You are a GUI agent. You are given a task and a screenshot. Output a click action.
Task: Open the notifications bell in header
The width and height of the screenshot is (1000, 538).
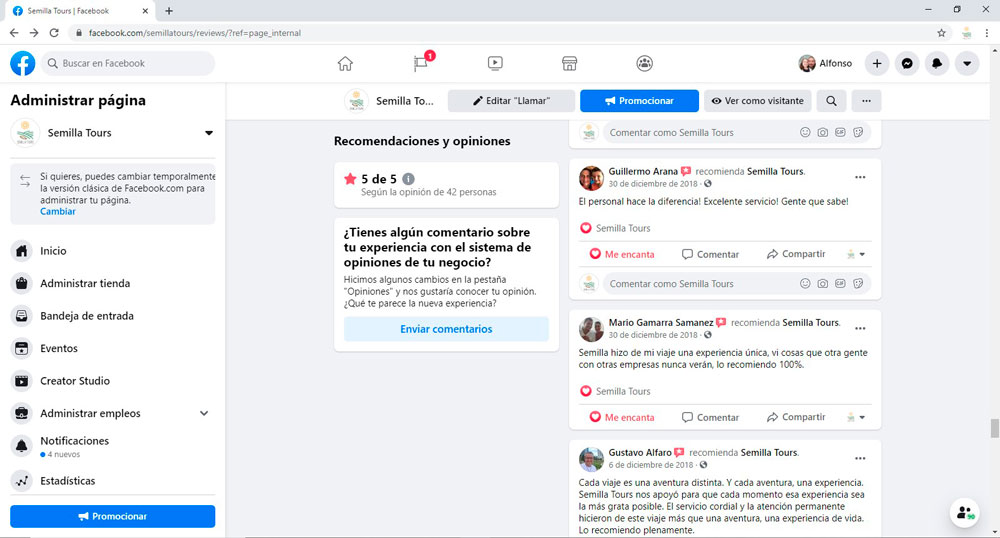pyautogui.click(x=937, y=63)
